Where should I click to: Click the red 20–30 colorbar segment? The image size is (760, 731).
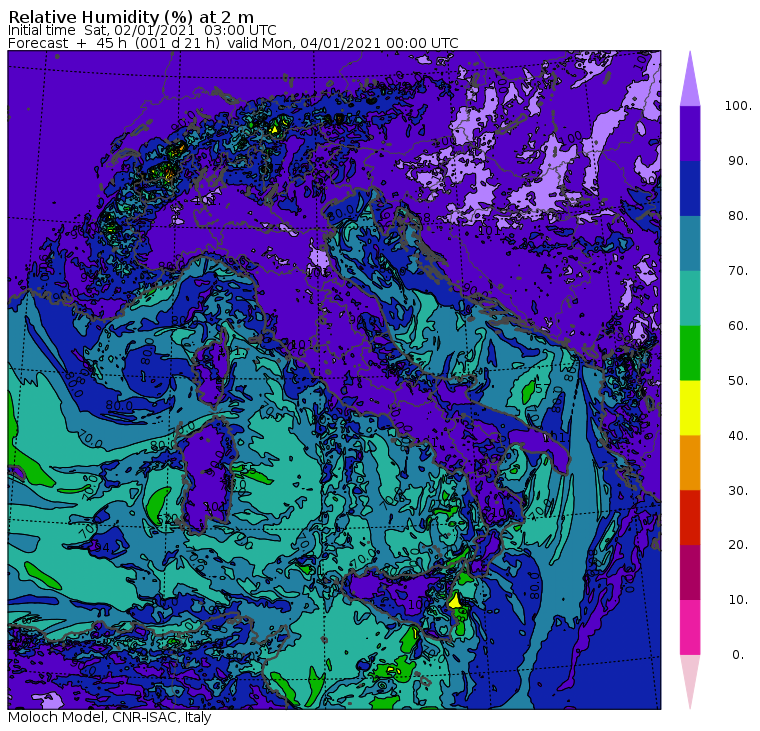(x=690, y=518)
